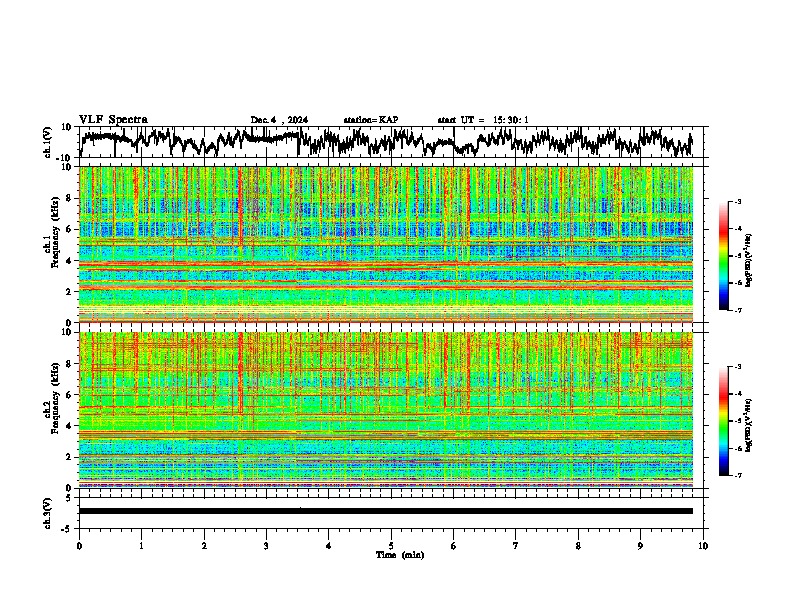Click the "9" tick on time axis
Viewport: 792px width, 612px height.
(640, 546)
